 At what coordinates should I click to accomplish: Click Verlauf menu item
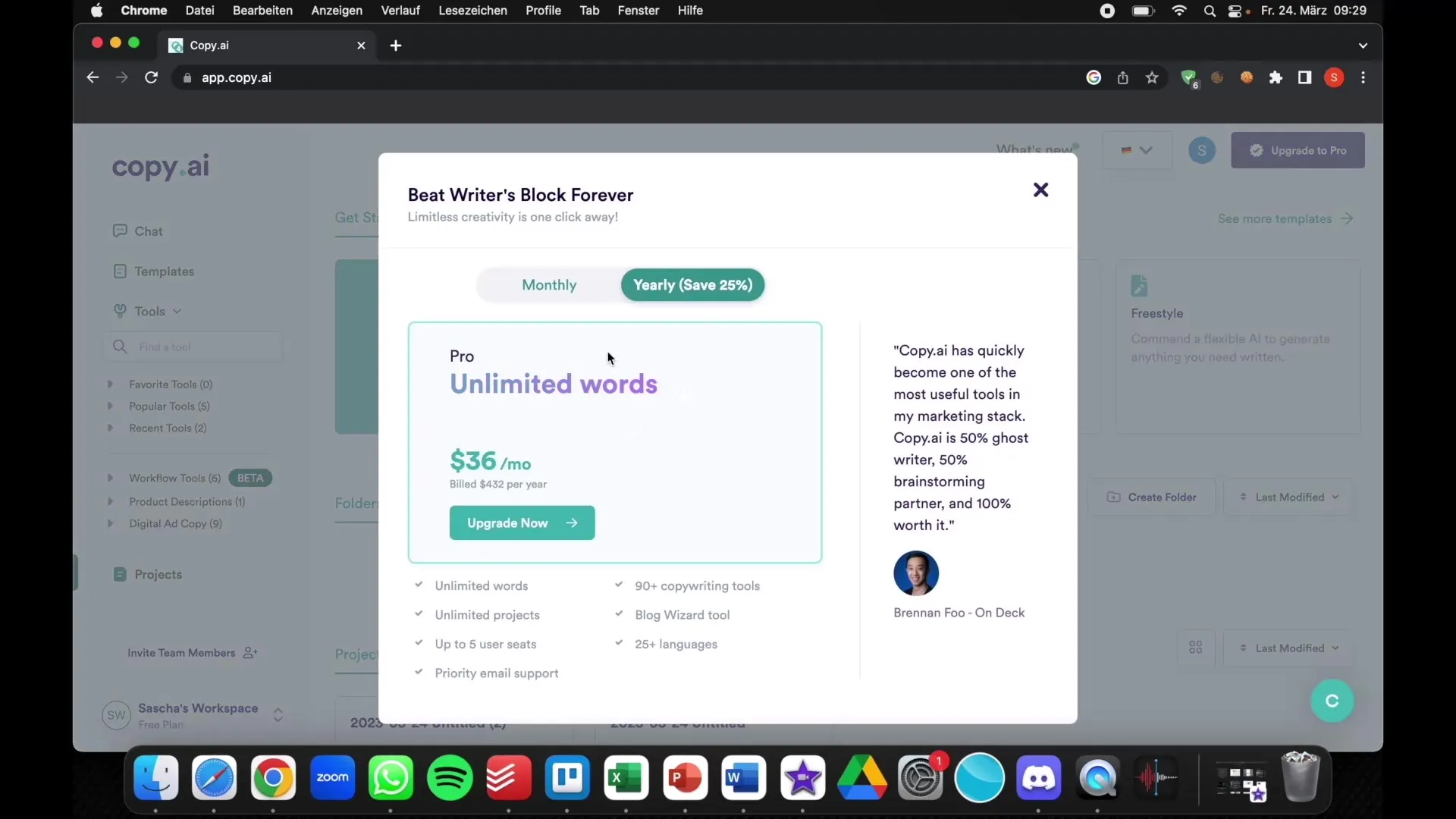click(400, 10)
